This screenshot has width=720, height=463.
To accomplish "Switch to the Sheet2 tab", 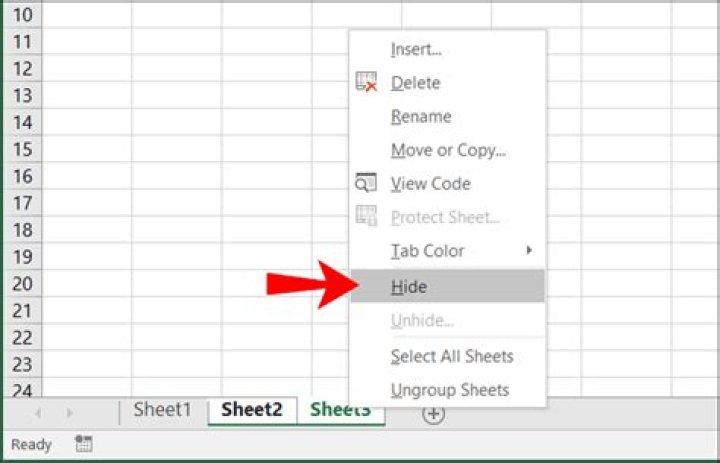I will pos(252,409).
